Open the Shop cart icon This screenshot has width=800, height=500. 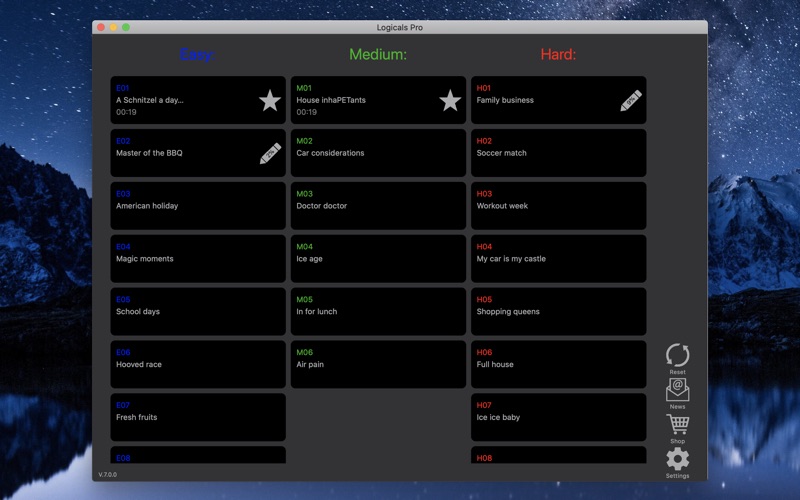(x=678, y=424)
